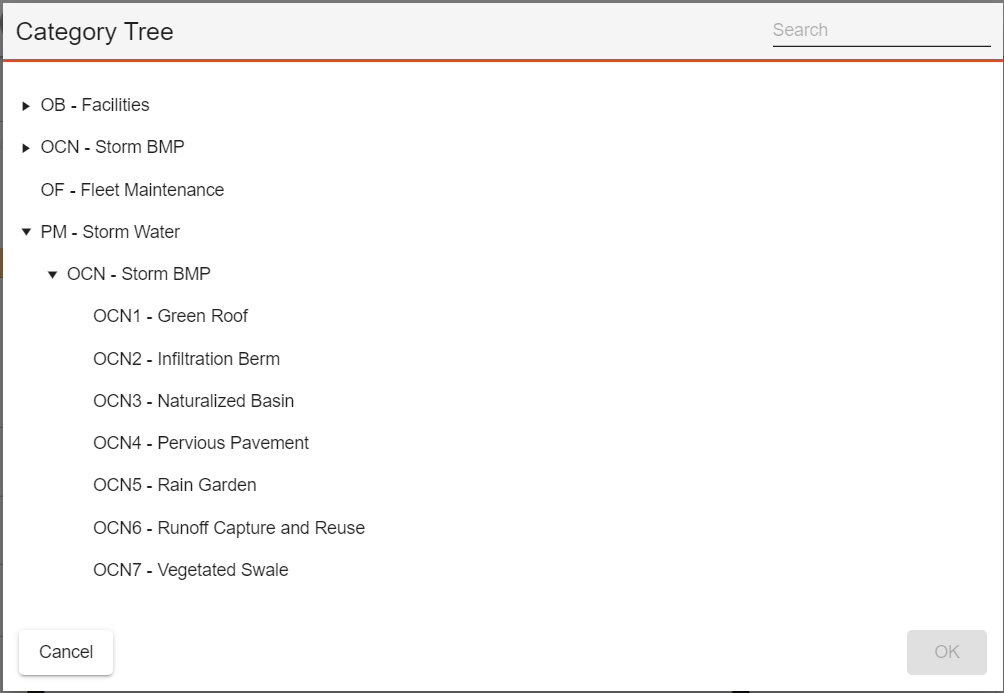Viewport: 1004px width, 693px height.
Task: Select OF - Fleet Maintenance category
Action: 133,190
